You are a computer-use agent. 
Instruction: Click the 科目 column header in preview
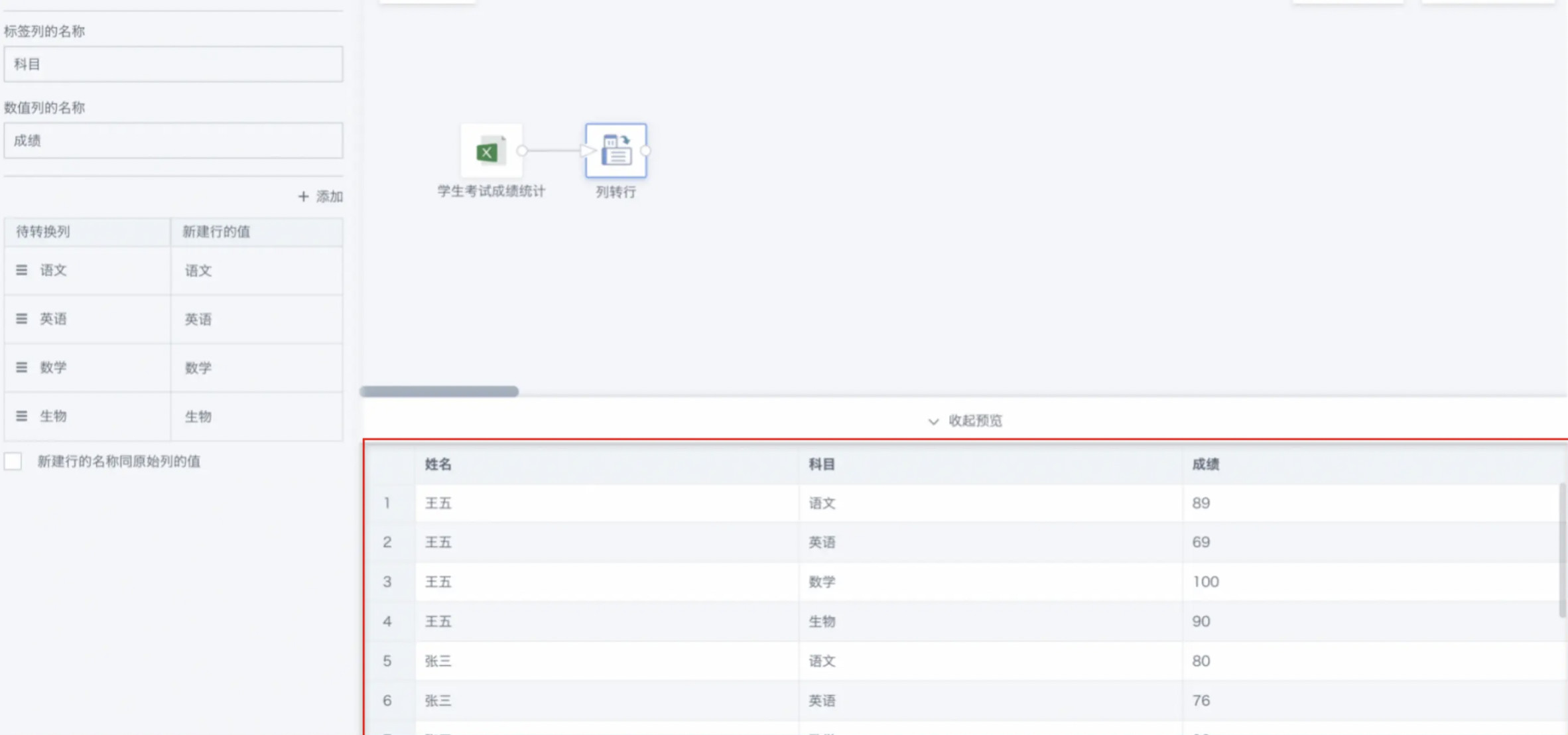(x=821, y=464)
